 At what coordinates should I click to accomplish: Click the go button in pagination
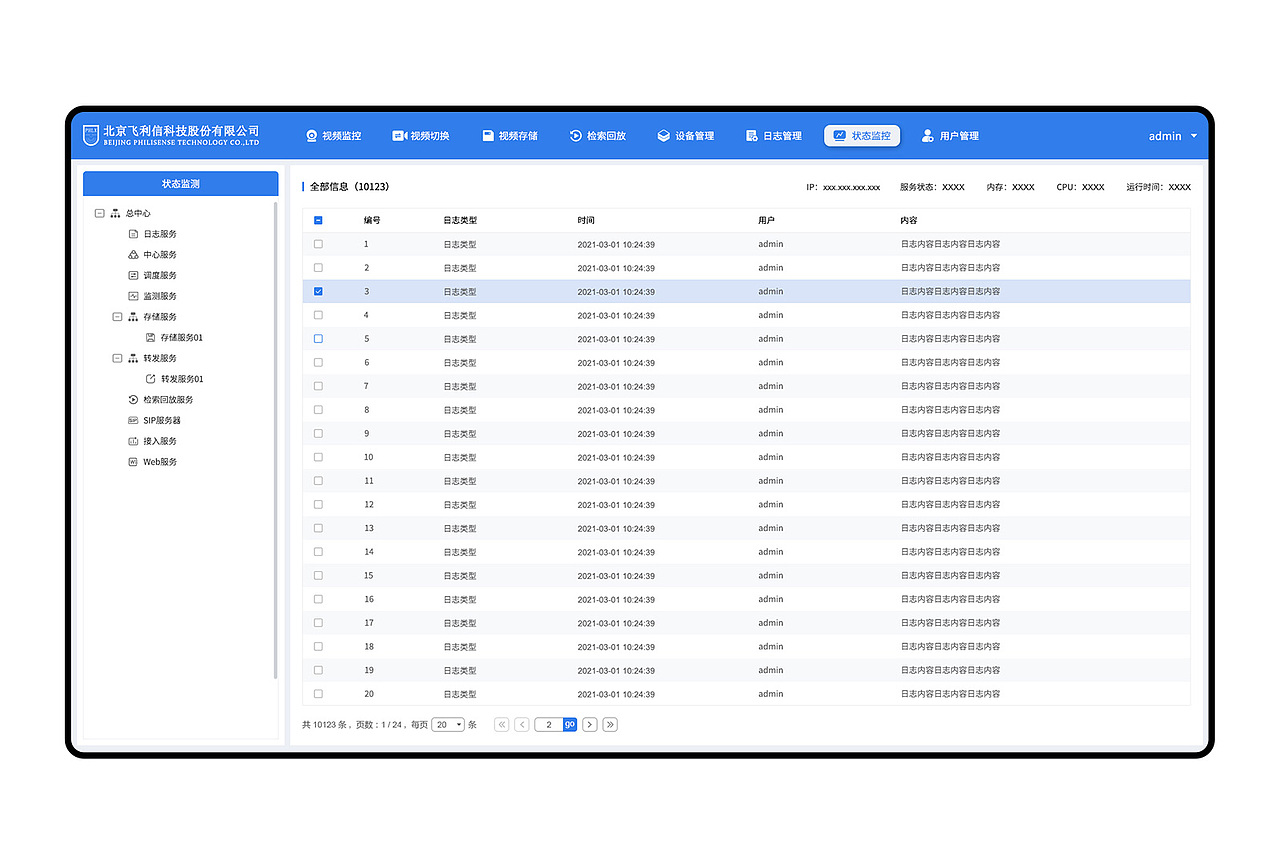[x=570, y=725]
